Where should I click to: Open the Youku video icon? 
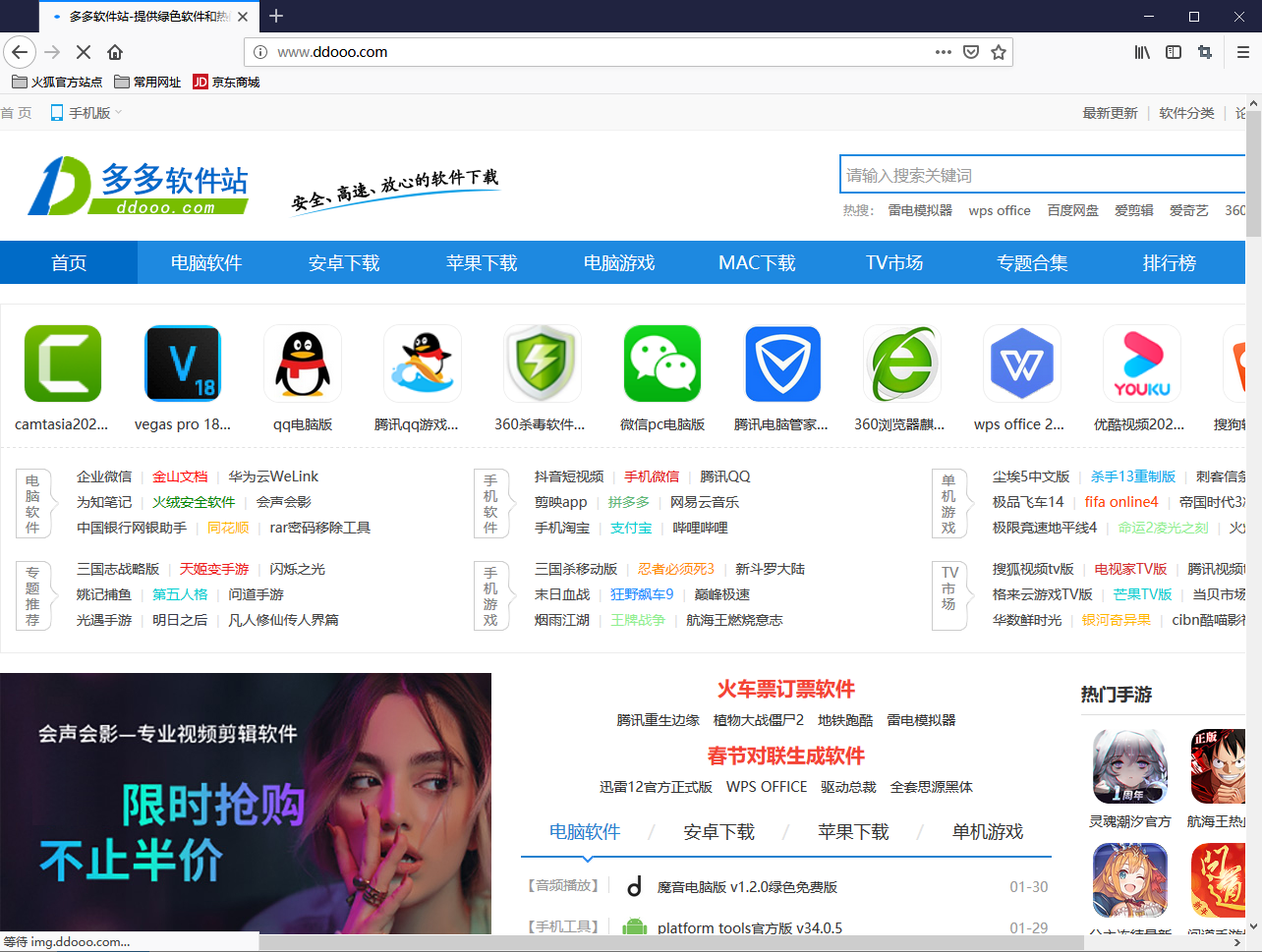(1142, 364)
